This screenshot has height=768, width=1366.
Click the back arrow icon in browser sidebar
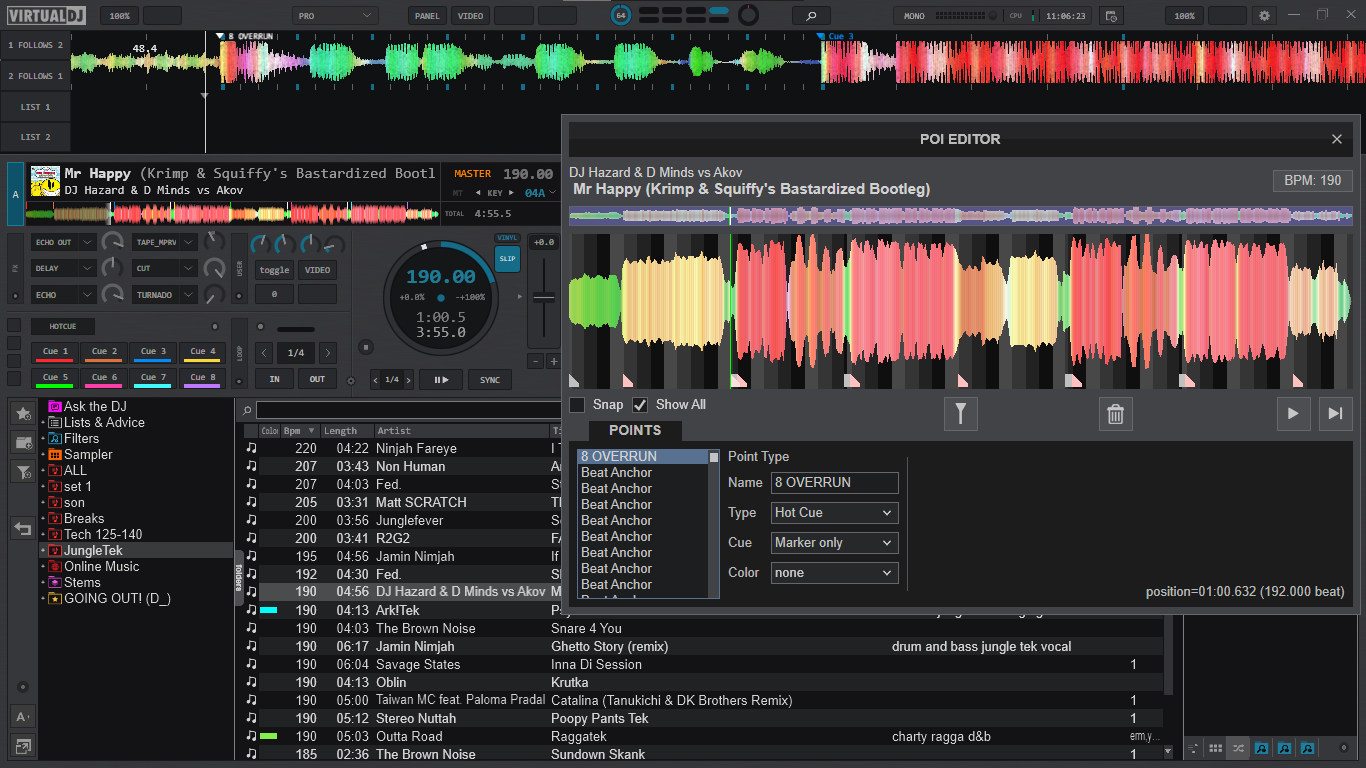(23, 528)
